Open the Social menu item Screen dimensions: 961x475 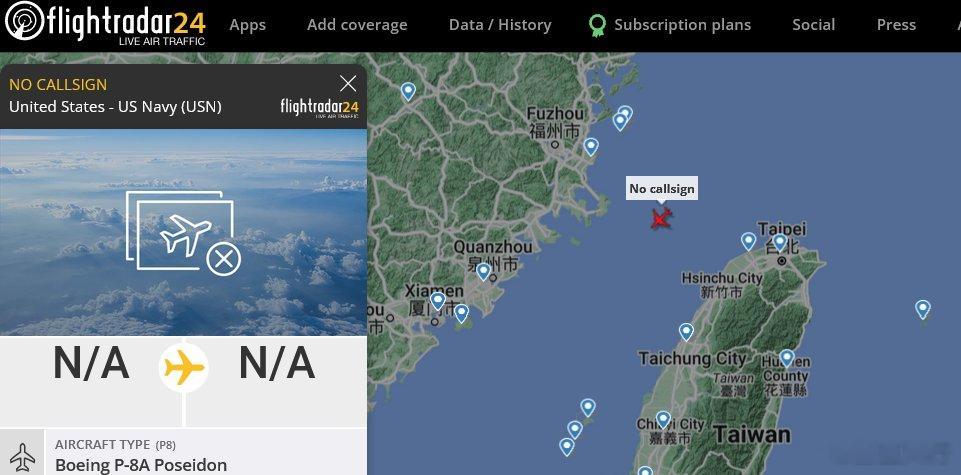coord(813,25)
